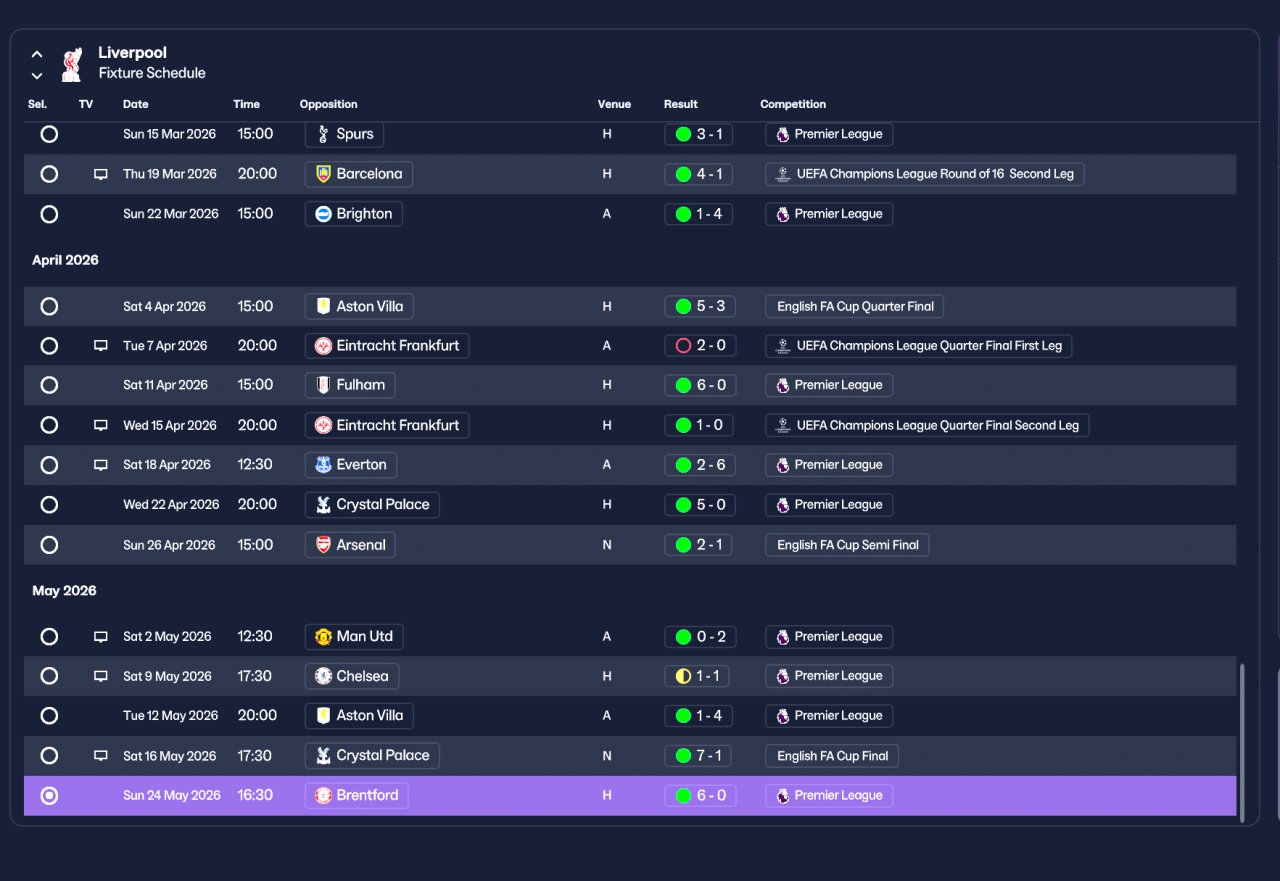
Task: Click the red loss indicator 2 - 0
Action: [x=683, y=346]
